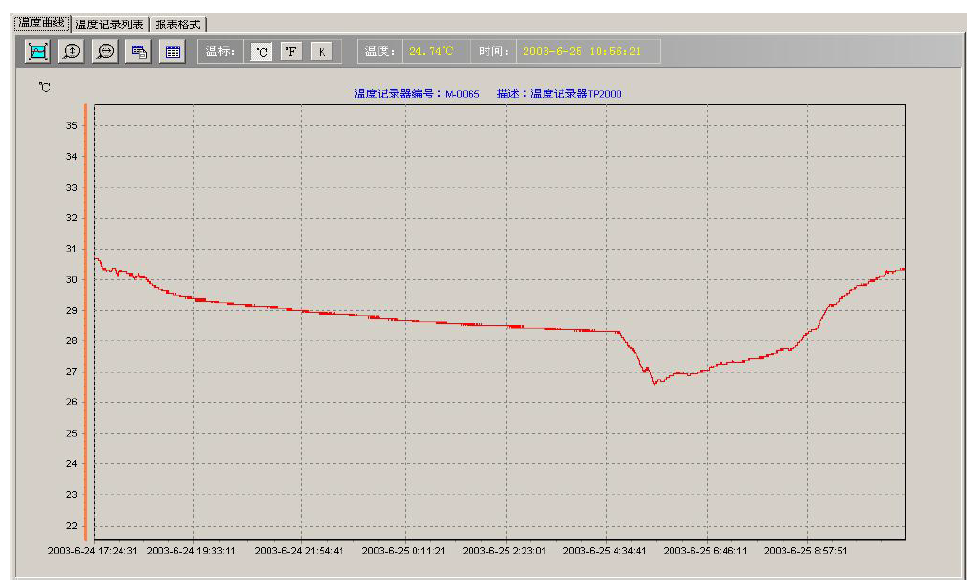
Task: Select the fit-to-window chart view icon
Action: click(x=38, y=52)
